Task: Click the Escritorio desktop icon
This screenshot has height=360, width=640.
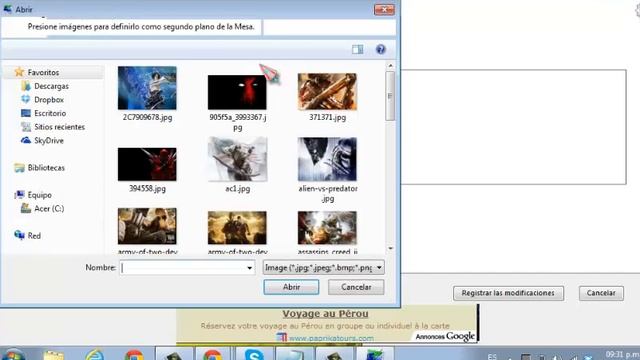Action: [x=26, y=113]
